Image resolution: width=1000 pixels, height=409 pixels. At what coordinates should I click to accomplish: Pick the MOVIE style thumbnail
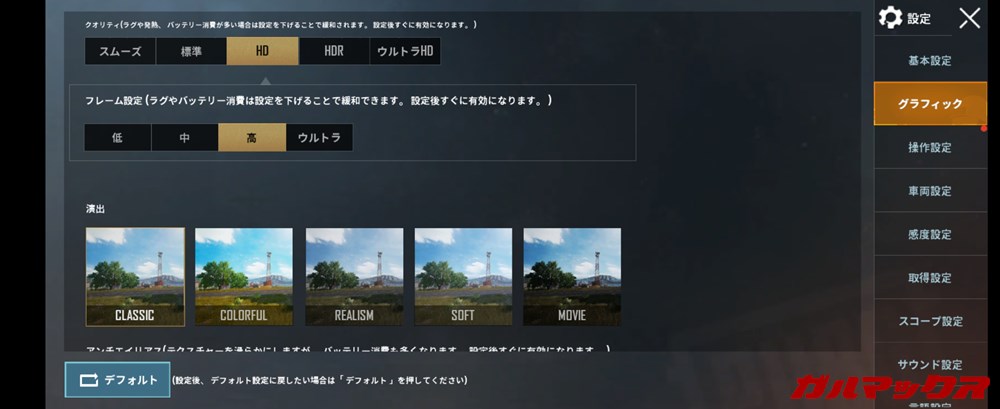click(x=572, y=277)
